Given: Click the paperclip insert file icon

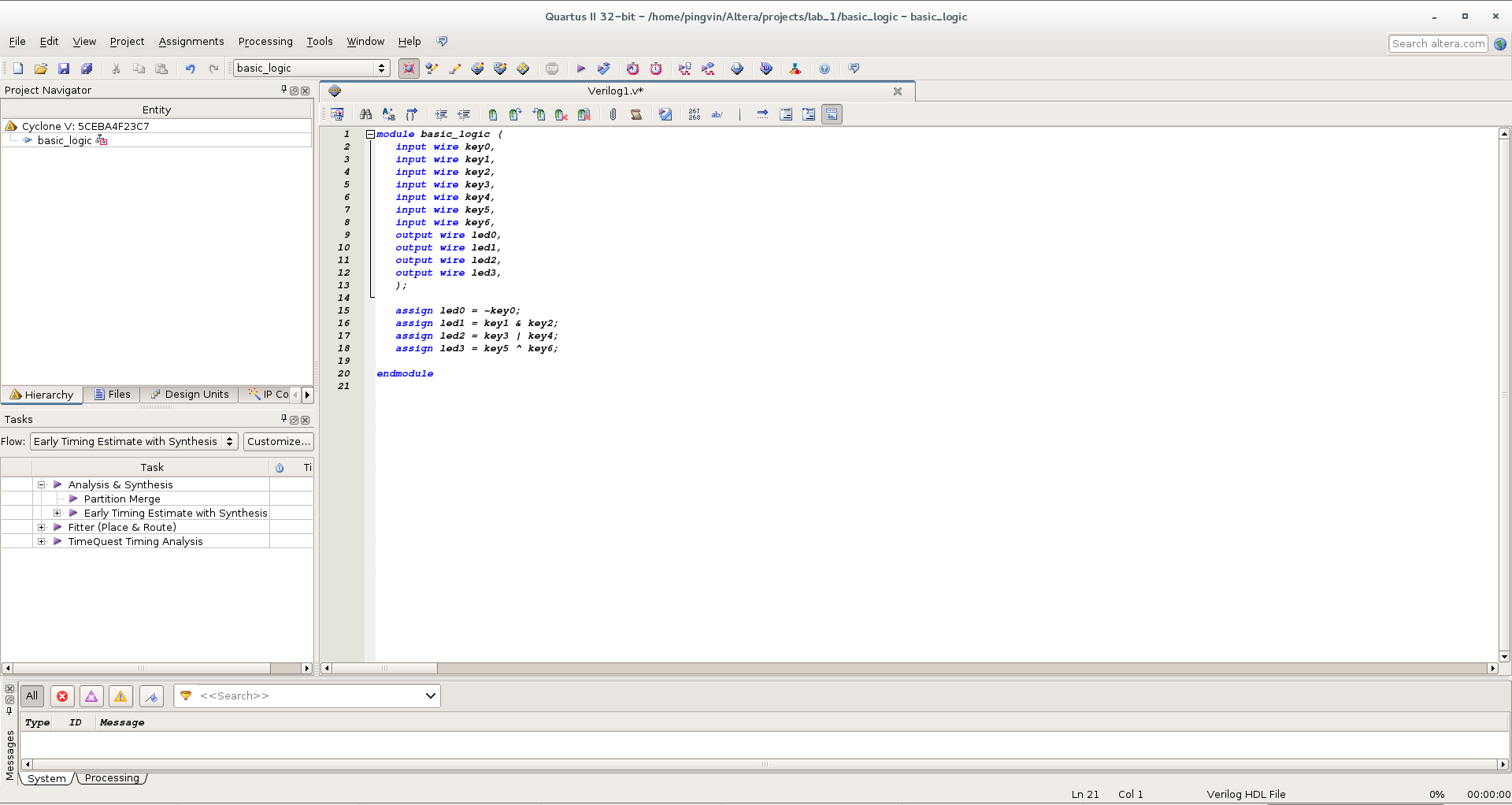Looking at the screenshot, I should coord(613,114).
